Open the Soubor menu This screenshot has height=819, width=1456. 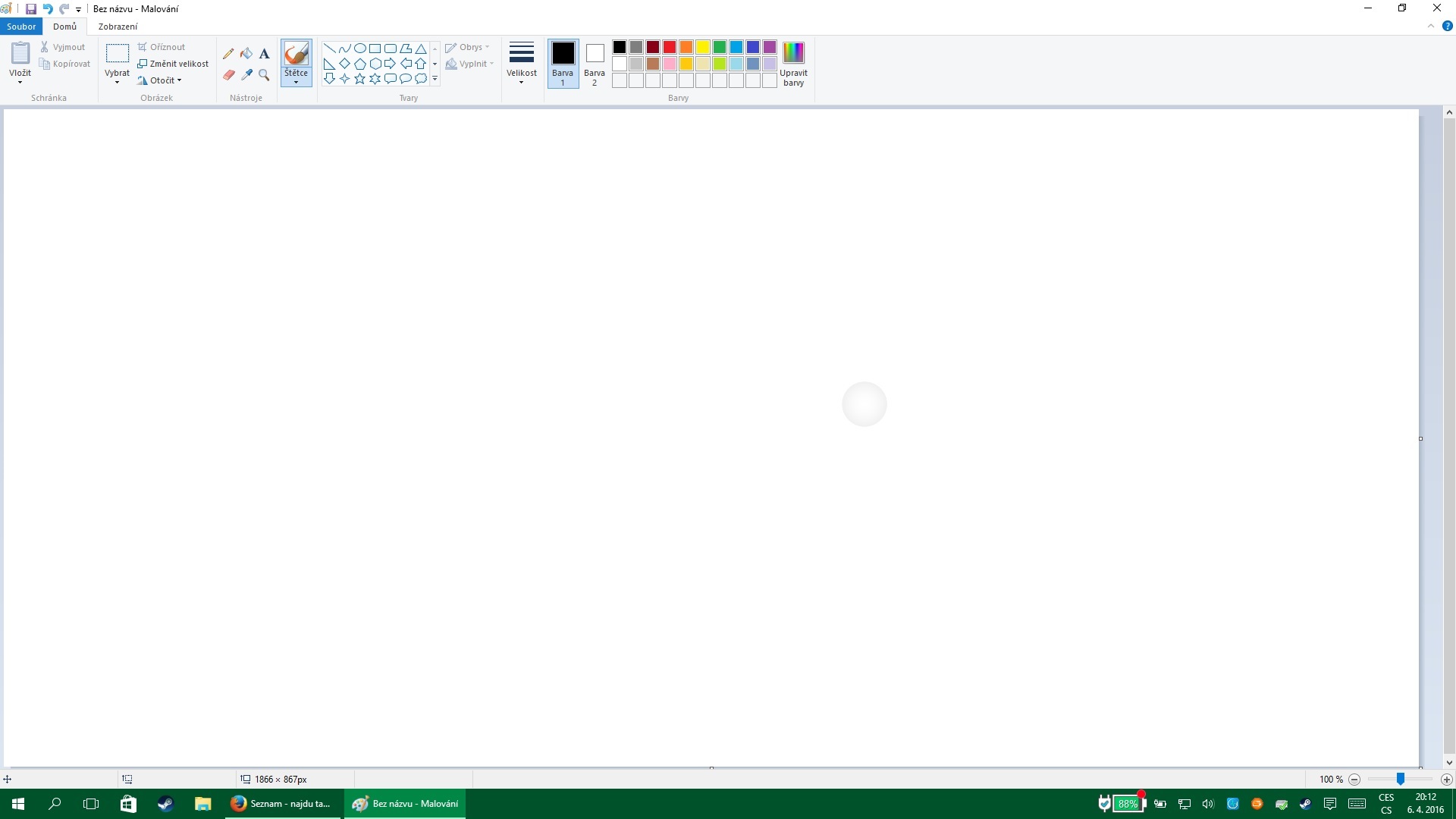(21, 27)
